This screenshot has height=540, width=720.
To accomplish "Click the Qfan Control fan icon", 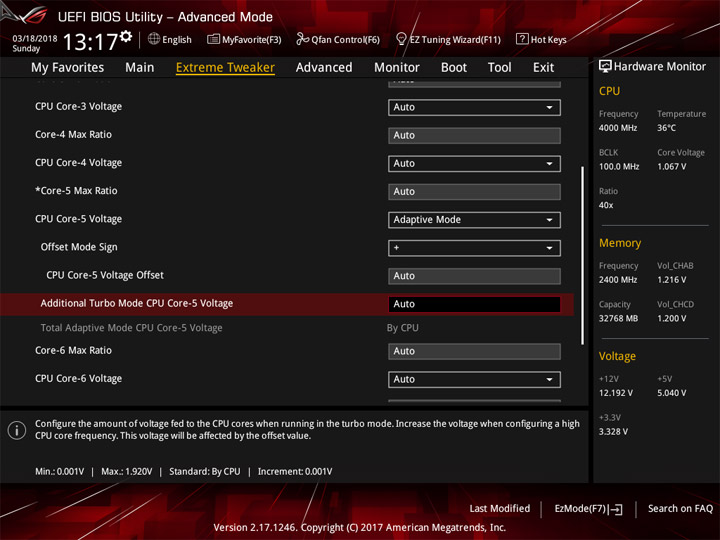I will point(302,39).
